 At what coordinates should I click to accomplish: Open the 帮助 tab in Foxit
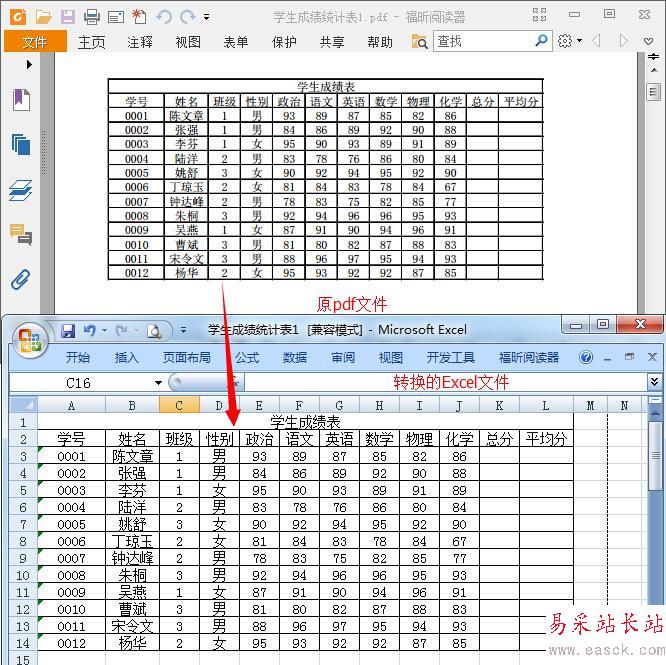(x=380, y=42)
